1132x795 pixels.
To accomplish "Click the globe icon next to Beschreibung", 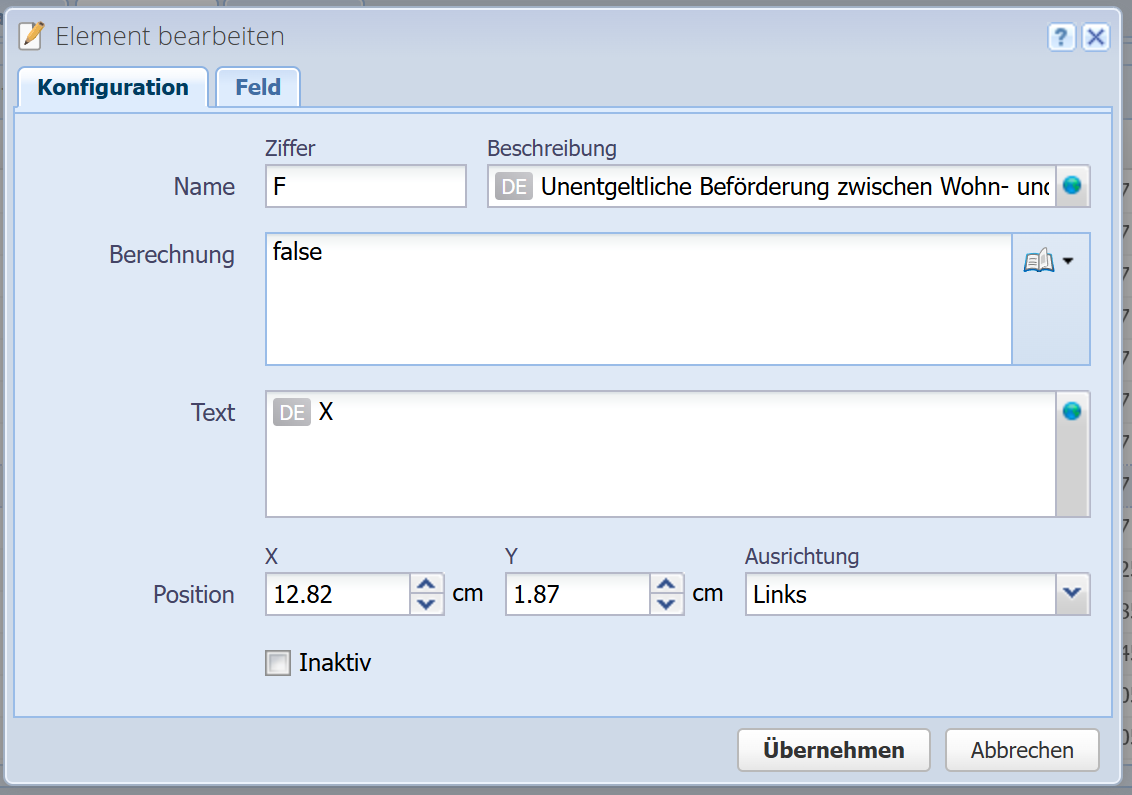I will tap(1072, 187).
